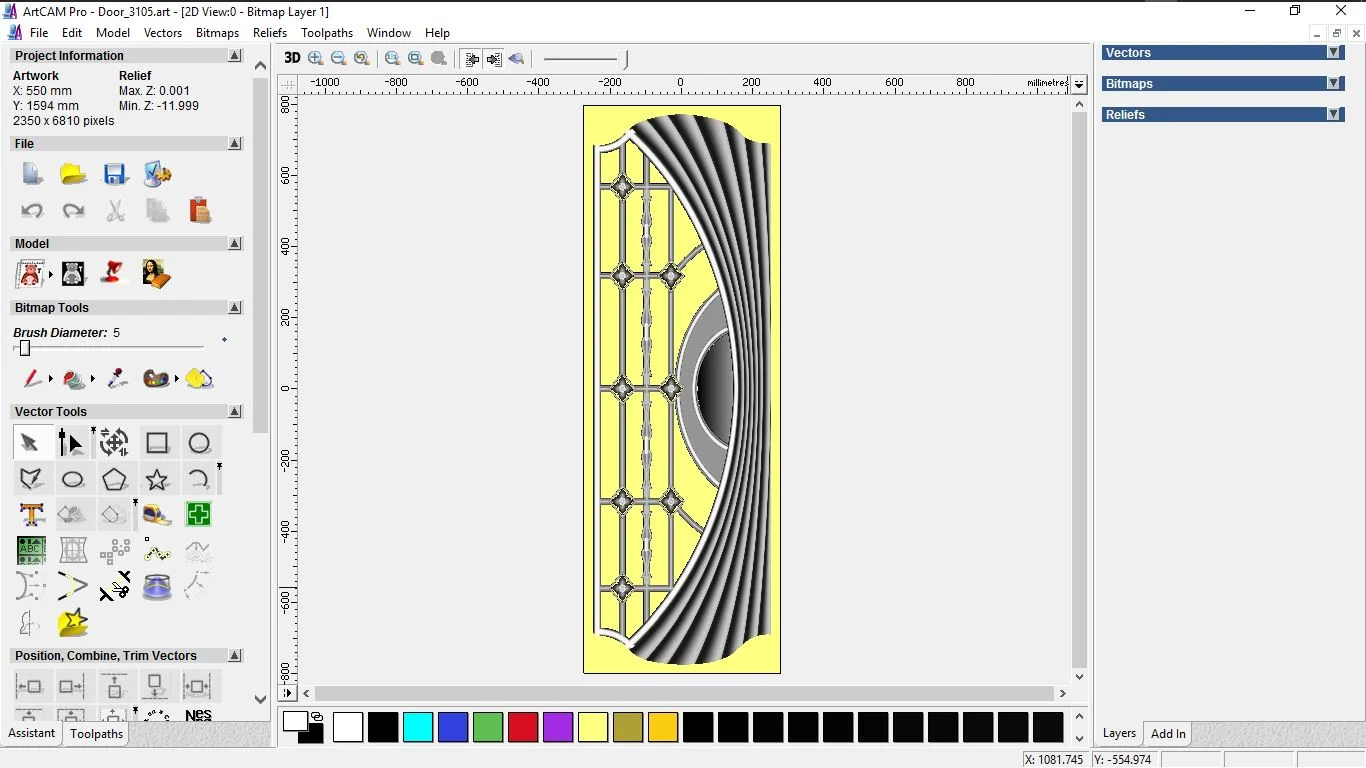Expand the Vectors layers panel
This screenshot has width=1366, height=768.
point(1333,53)
